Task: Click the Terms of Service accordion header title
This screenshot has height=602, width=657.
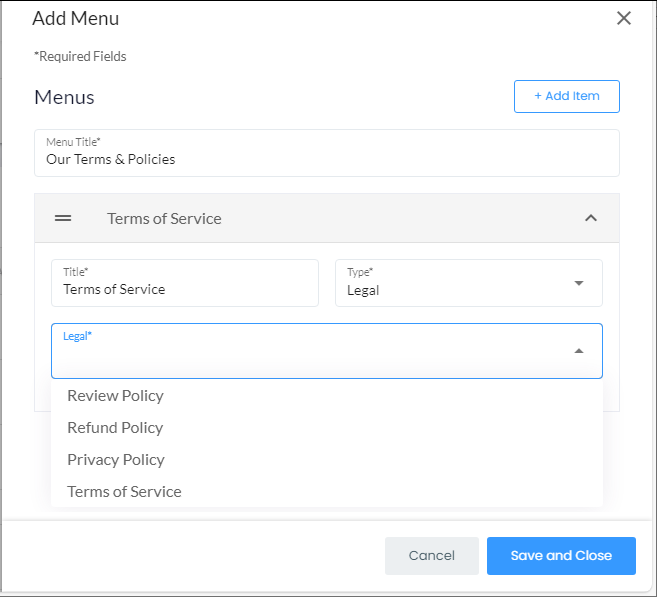Action: 164,218
